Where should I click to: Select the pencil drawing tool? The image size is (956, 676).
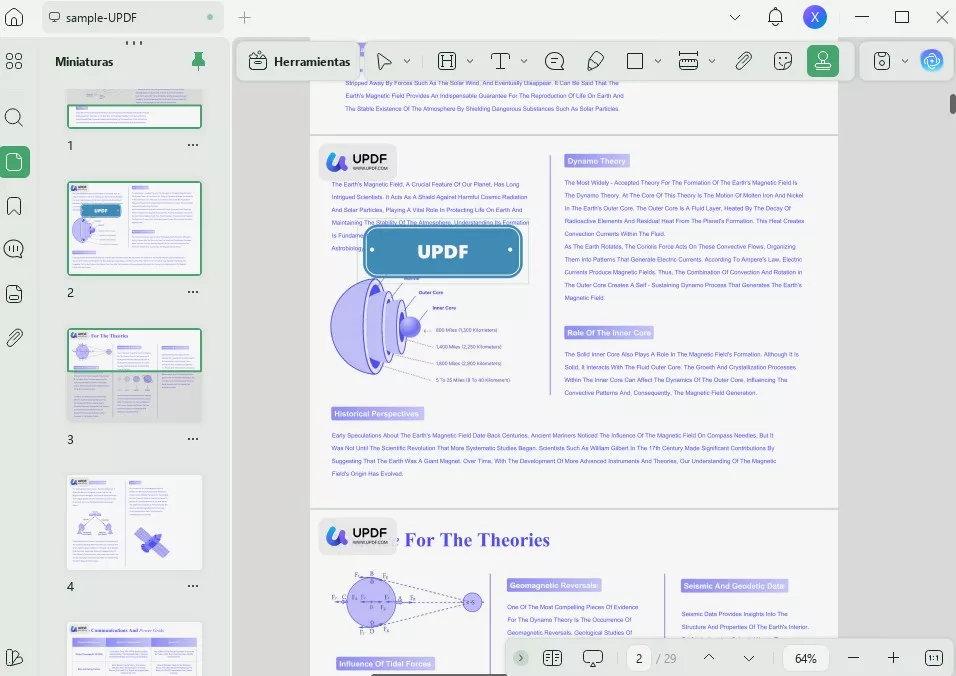tap(595, 61)
